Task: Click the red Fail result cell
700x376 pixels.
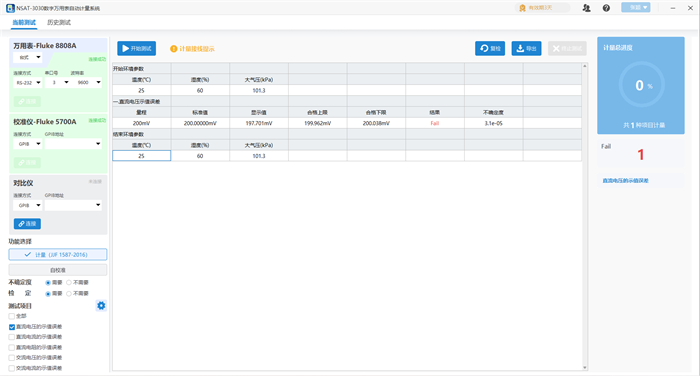Action: (434, 123)
